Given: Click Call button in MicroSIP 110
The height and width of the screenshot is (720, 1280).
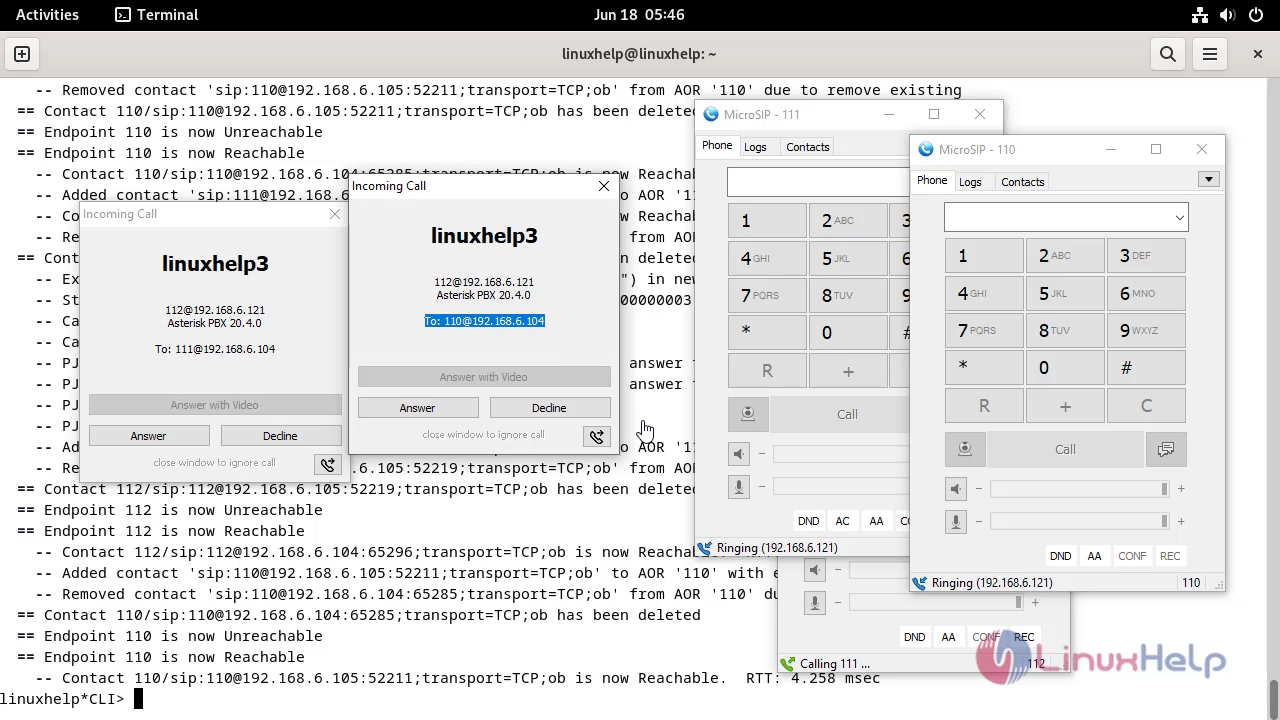Looking at the screenshot, I should [1065, 450].
